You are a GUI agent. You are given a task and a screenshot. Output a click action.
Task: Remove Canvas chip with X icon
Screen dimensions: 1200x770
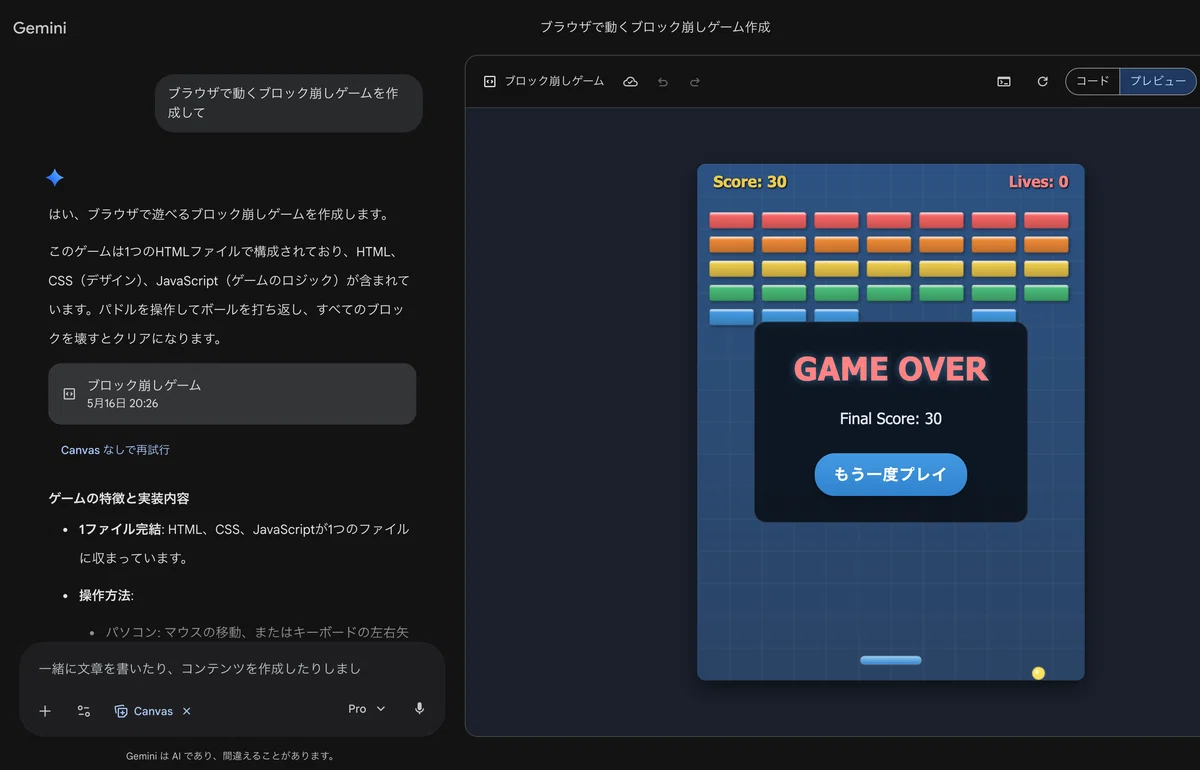coord(187,711)
